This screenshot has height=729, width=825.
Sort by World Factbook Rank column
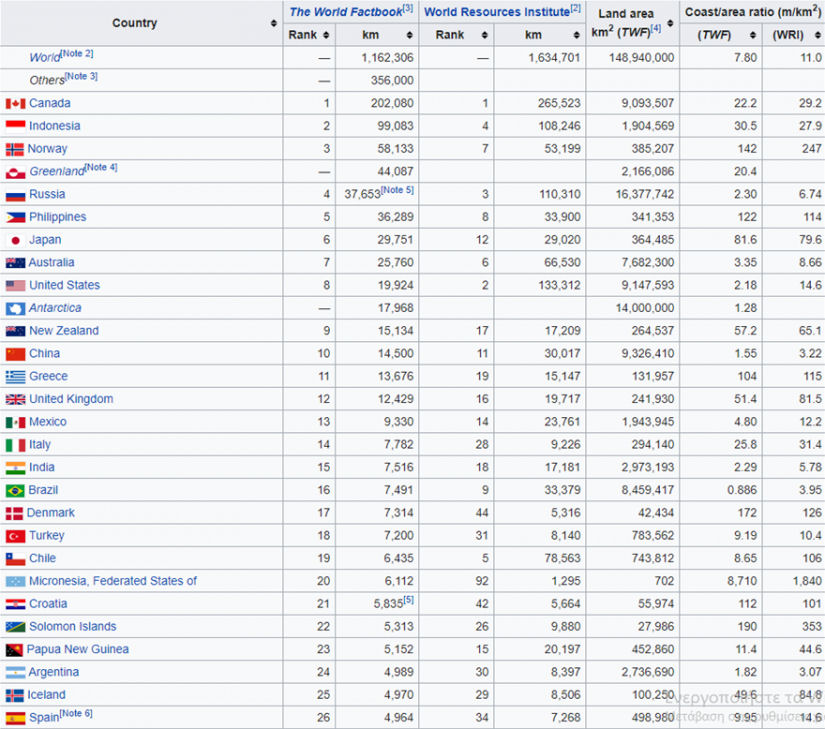tap(324, 35)
